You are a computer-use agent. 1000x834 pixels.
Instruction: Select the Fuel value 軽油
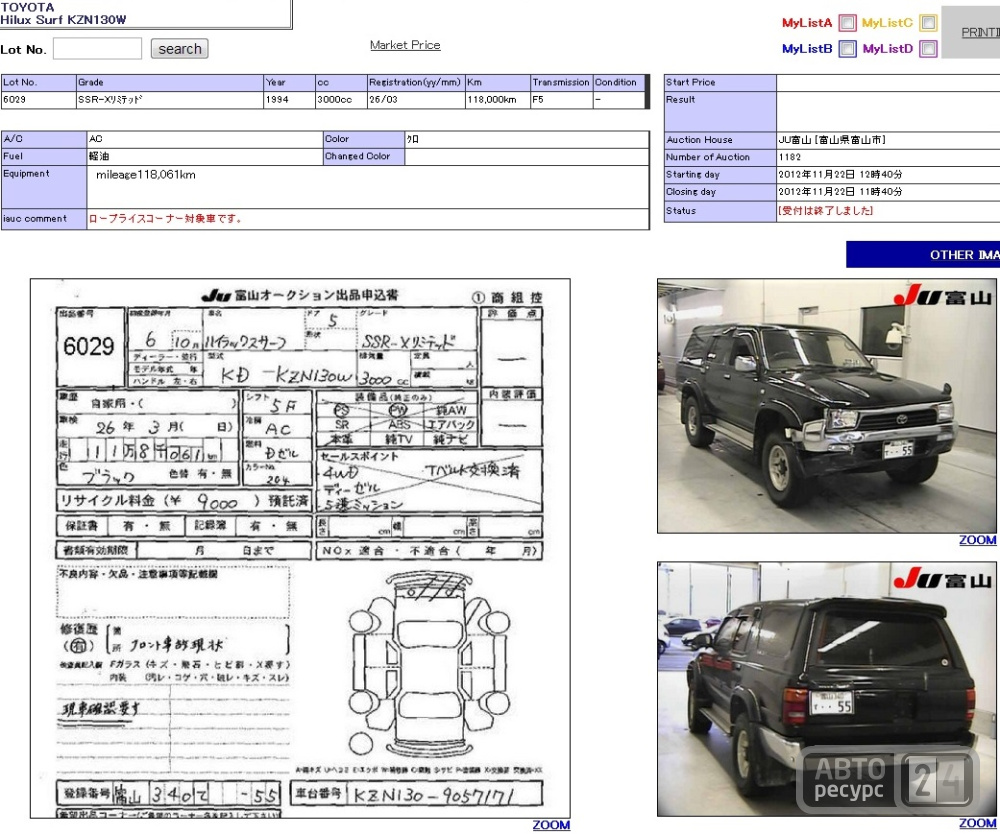click(x=205, y=156)
